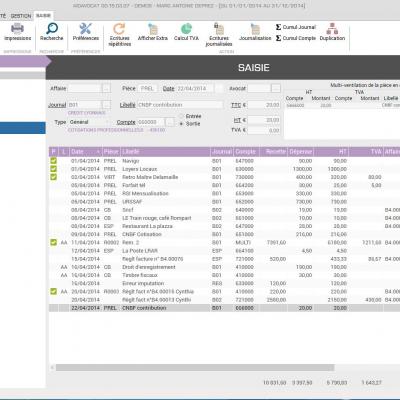Select the Sortie radio button
The width and height of the screenshot is (400, 400).
(x=181, y=124)
